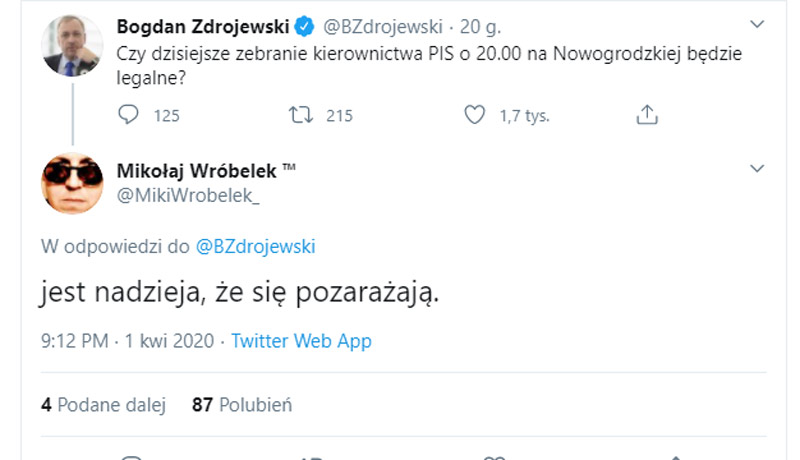This screenshot has height=460, width=800.
Task: Open Bogdan Zdrojewski's profile picture
Action: [x=73, y=46]
